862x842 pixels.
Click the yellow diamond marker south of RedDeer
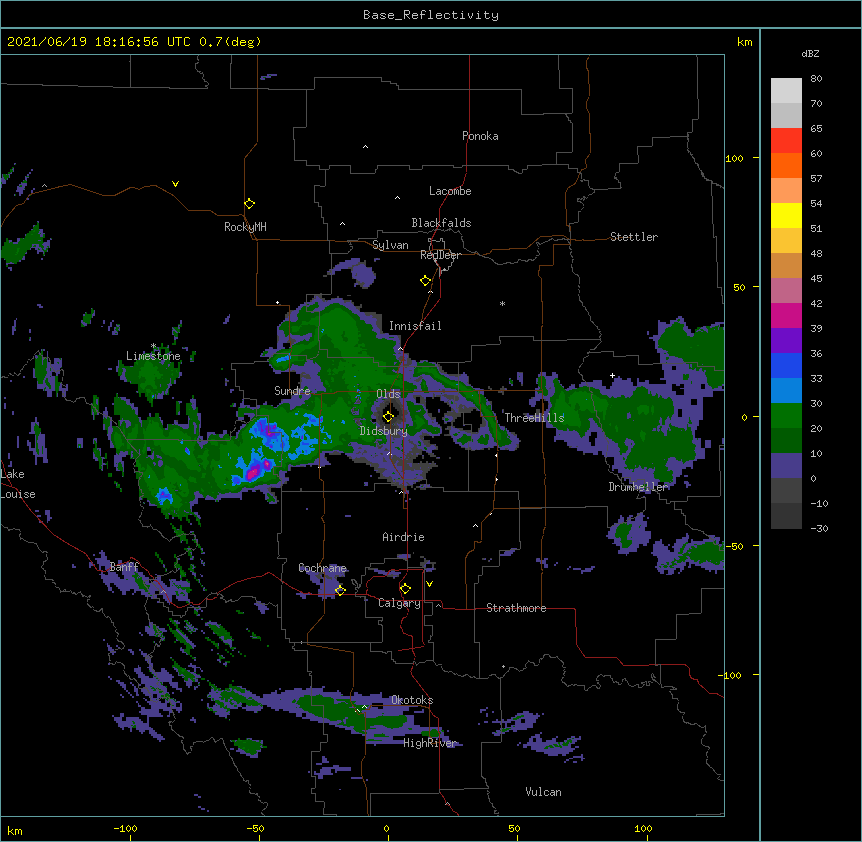[x=425, y=280]
